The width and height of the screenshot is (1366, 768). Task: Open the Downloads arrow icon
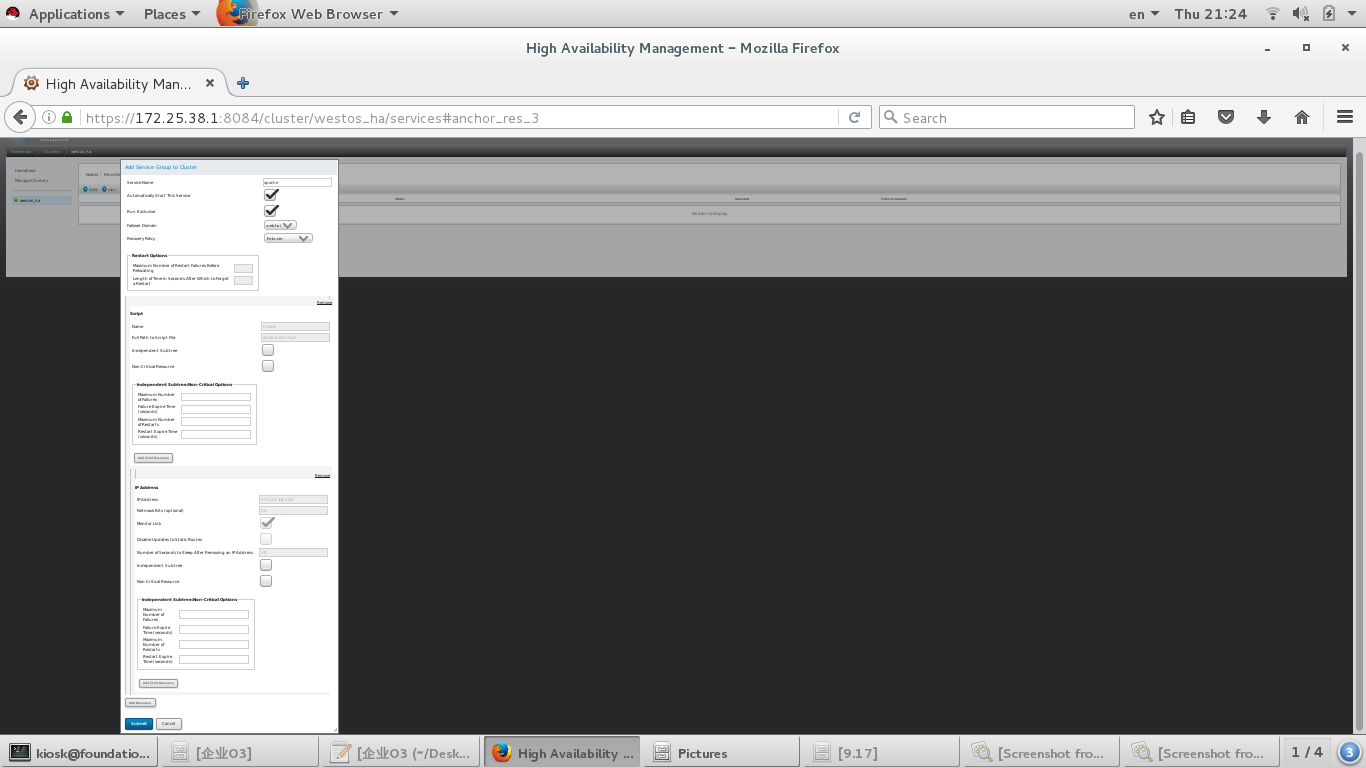pyautogui.click(x=1264, y=117)
